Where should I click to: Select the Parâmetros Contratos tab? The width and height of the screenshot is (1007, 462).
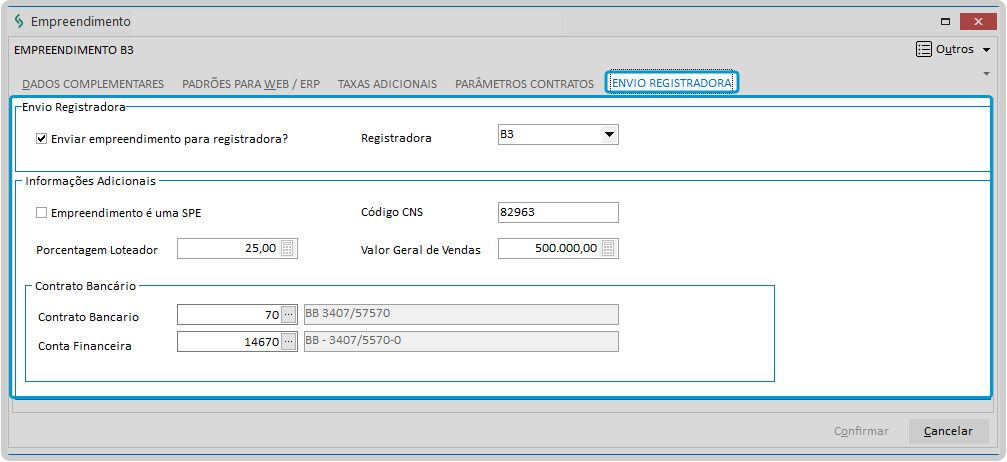(x=524, y=84)
